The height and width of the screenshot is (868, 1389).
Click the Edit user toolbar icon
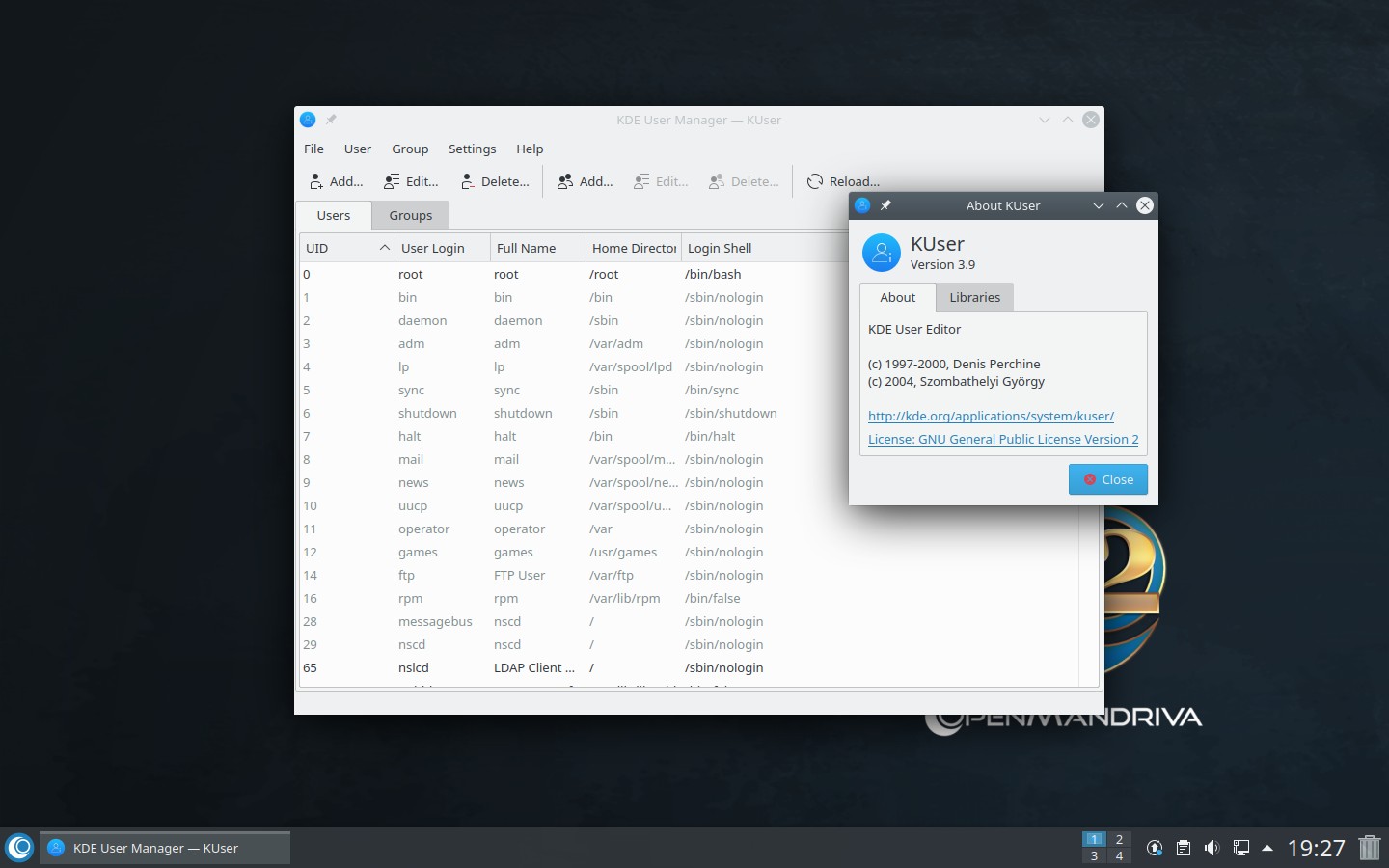pos(392,181)
